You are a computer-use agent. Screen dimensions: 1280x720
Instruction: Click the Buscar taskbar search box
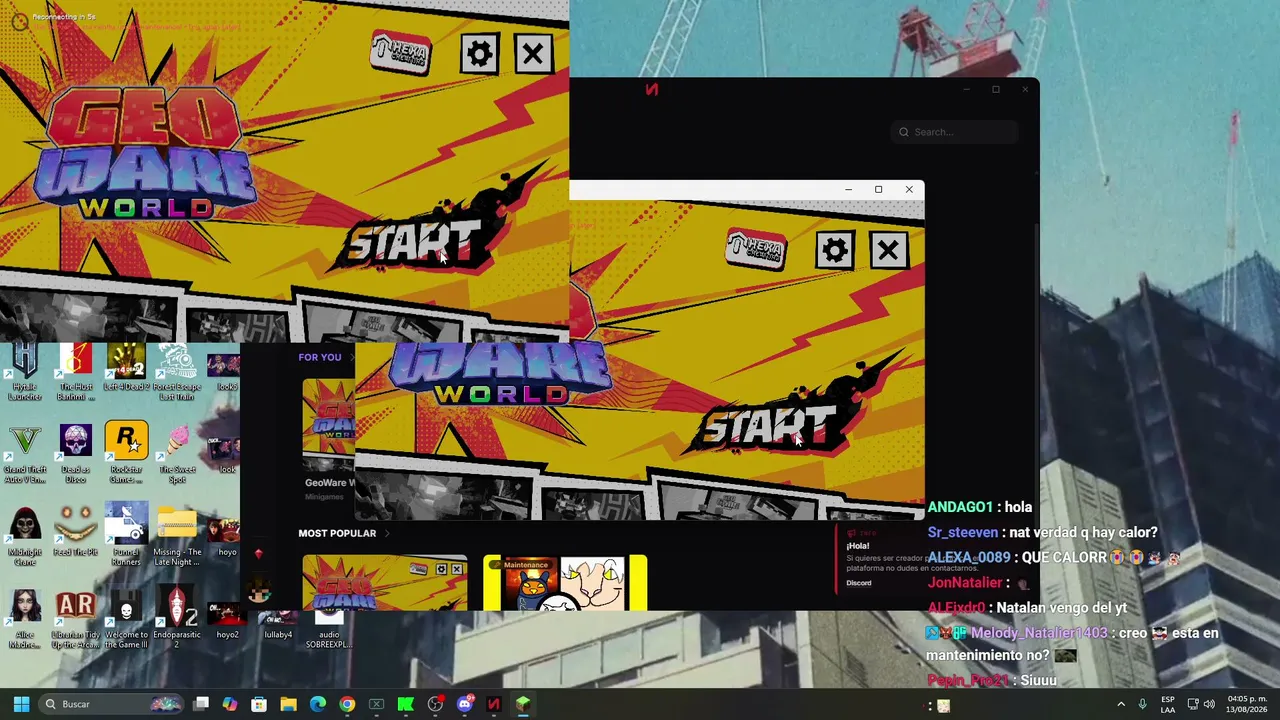[112, 704]
